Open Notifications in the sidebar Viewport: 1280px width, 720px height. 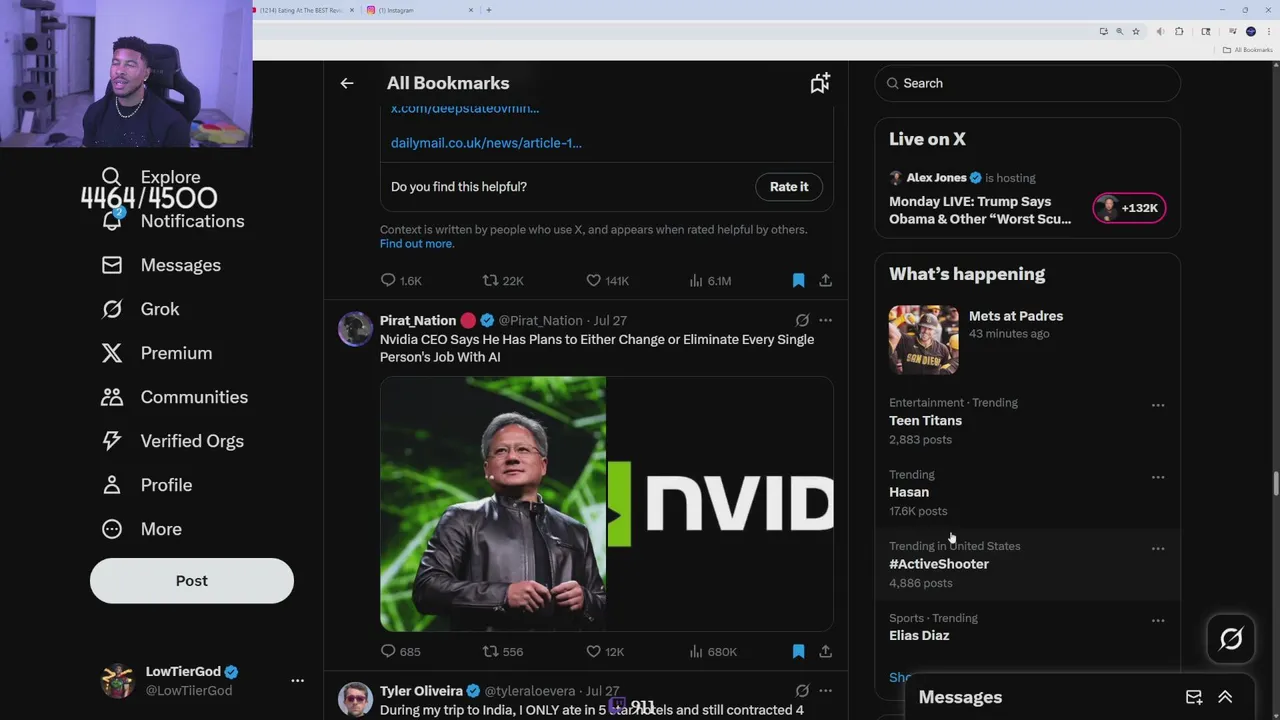point(172,221)
